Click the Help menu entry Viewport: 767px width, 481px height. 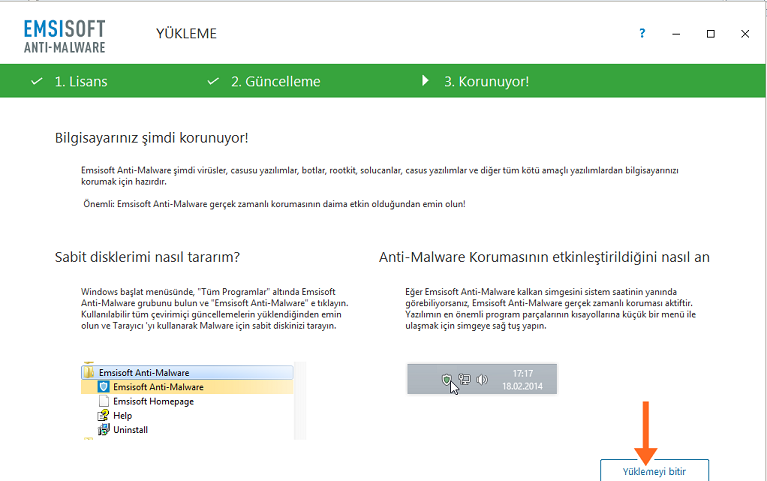tap(122, 415)
